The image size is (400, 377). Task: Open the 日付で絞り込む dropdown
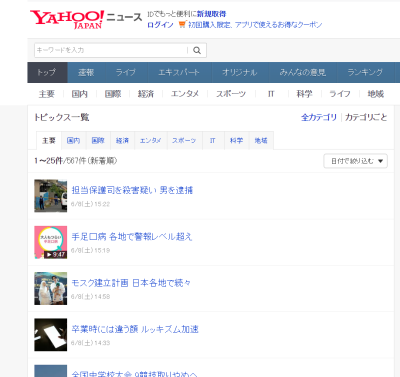[355, 161]
